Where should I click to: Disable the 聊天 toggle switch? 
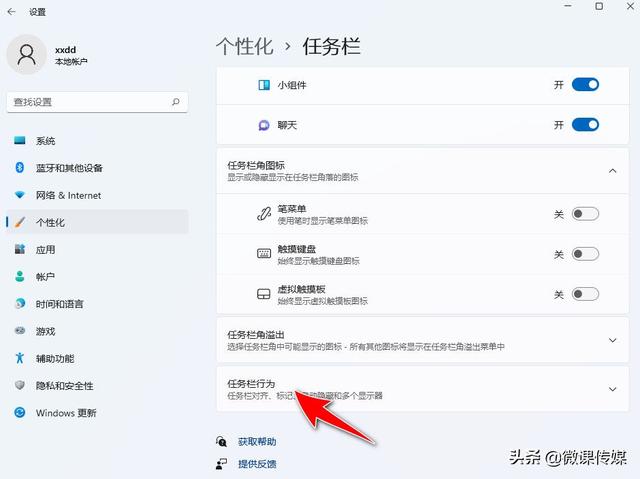click(585, 125)
